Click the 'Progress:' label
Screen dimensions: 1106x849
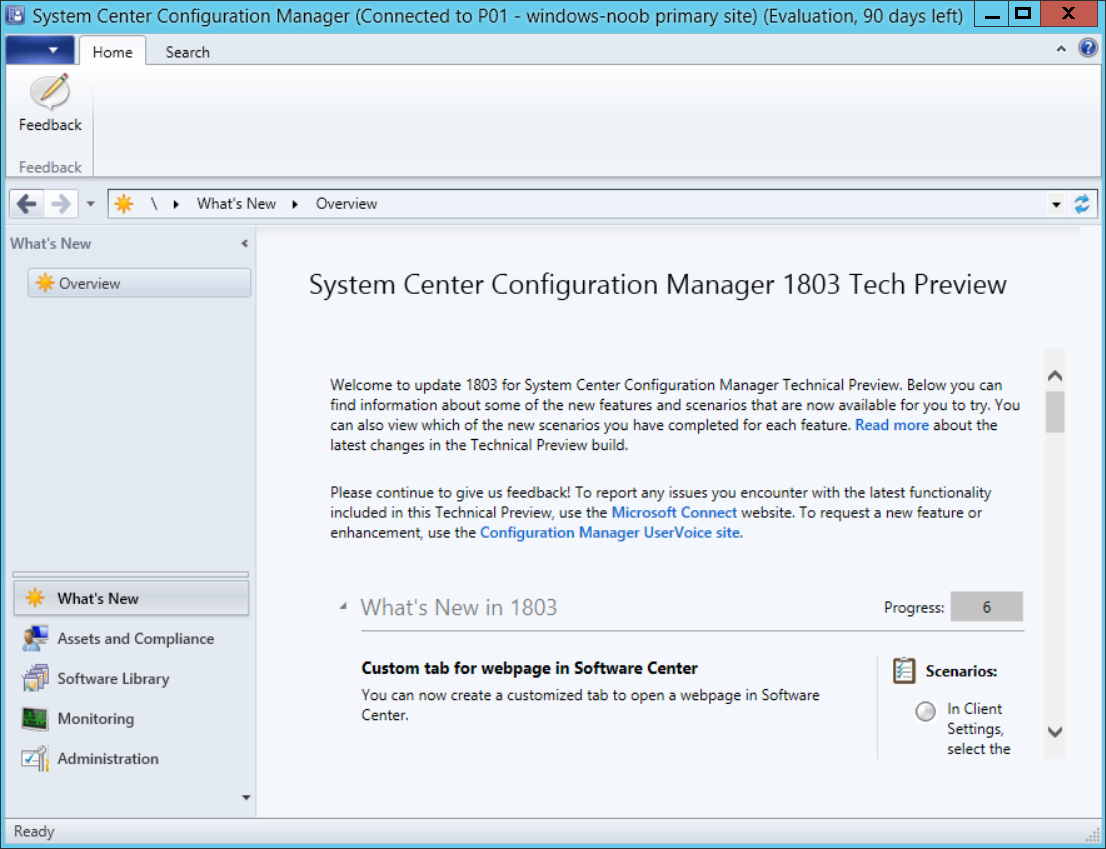[x=914, y=608]
